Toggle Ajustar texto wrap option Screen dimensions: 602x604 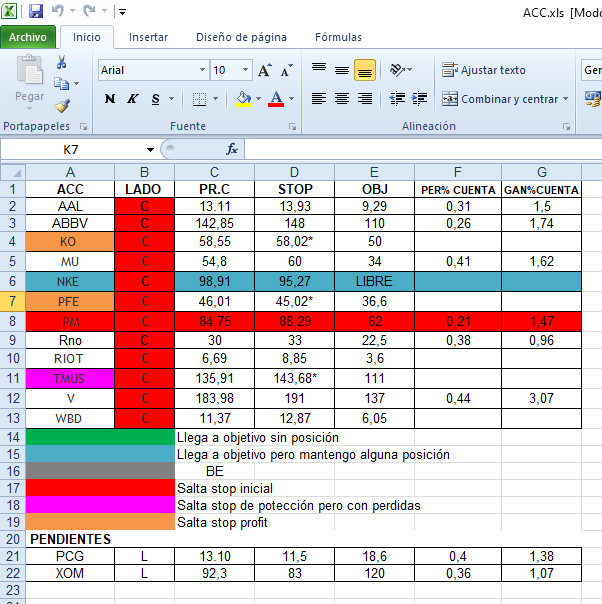pyautogui.click(x=484, y=70)
